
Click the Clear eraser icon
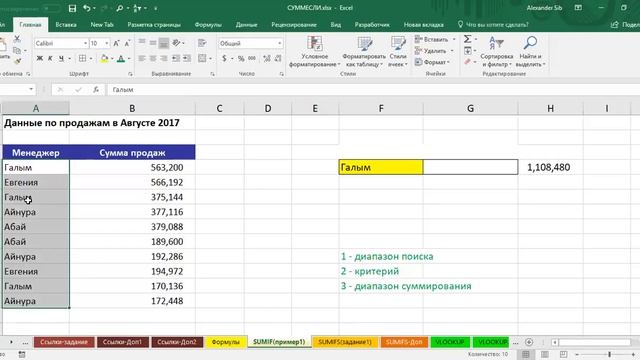468,62
